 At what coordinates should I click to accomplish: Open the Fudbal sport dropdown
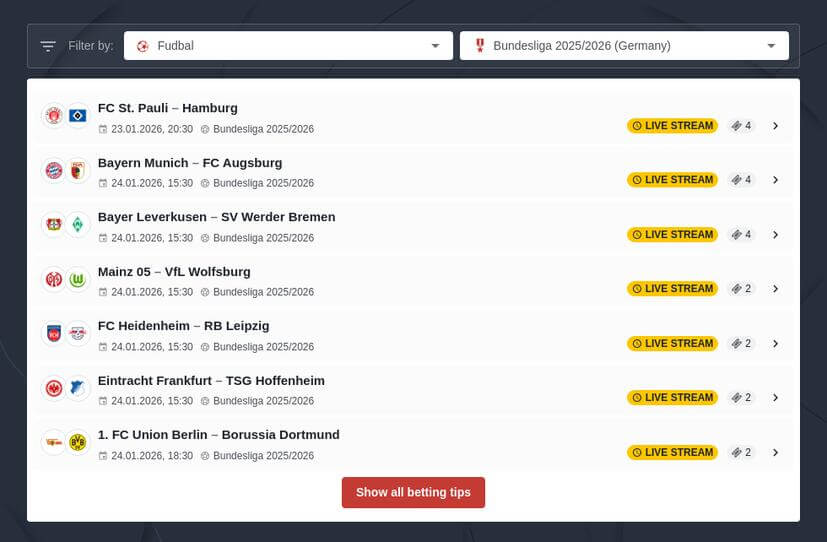coord(288,46)
